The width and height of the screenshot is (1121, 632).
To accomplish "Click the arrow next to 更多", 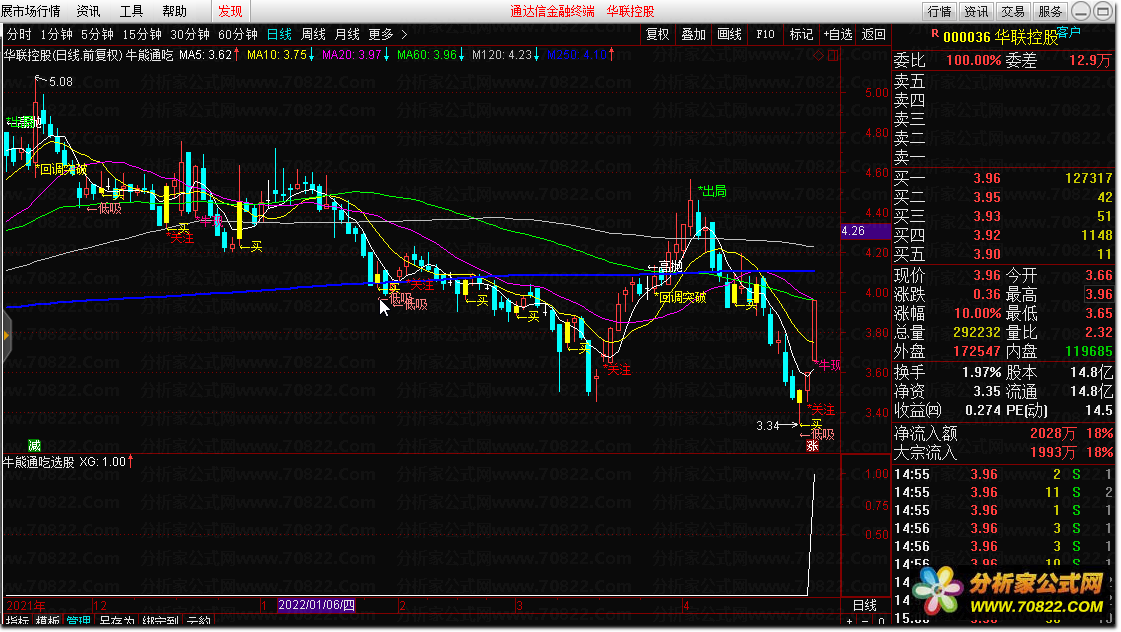I will pyautogui.click(x=405, y=34).
